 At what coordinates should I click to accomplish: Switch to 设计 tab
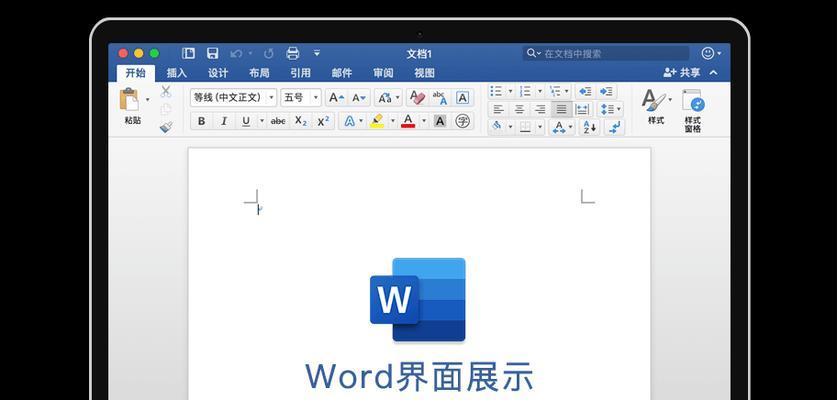[218, 73]
